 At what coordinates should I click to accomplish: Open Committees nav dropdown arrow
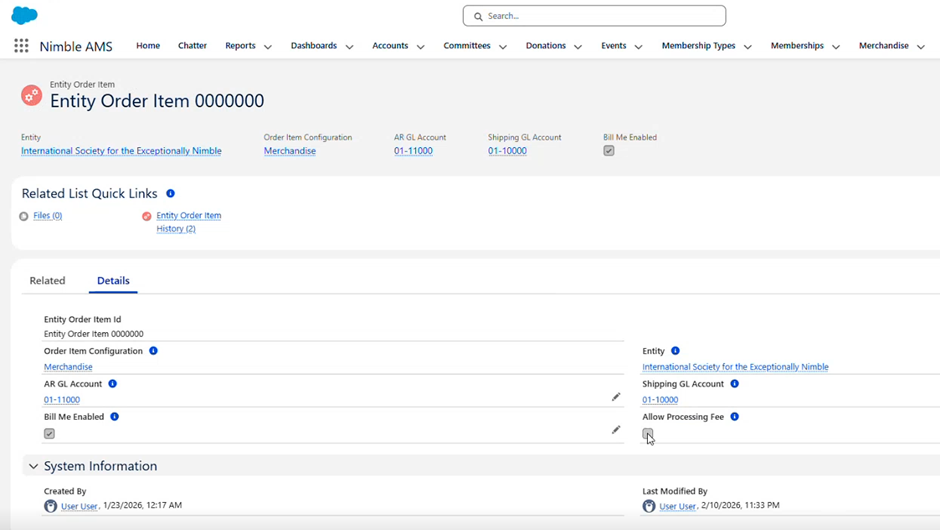502,46
